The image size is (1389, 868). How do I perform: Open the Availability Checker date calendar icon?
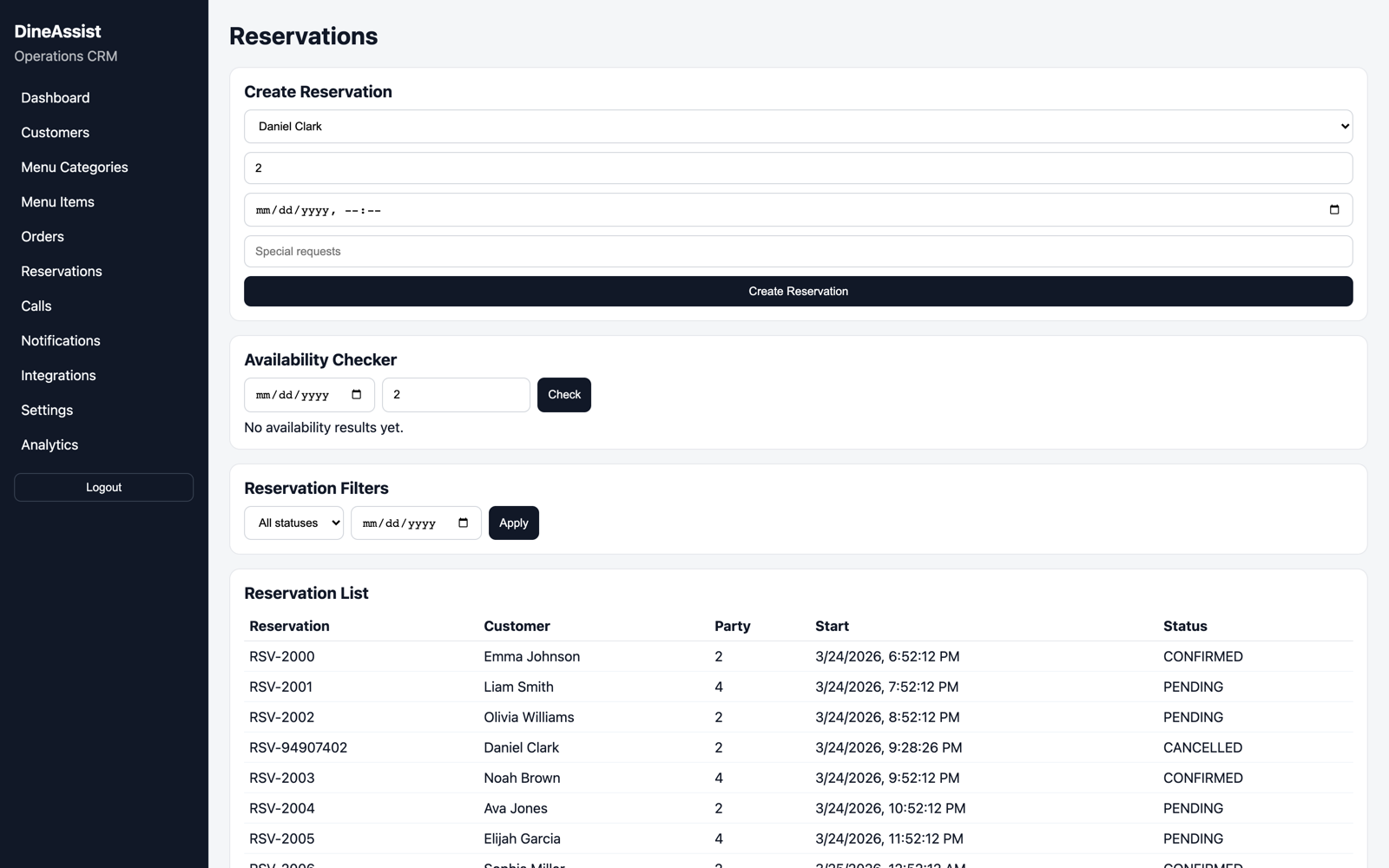click(x=356, y=395)
